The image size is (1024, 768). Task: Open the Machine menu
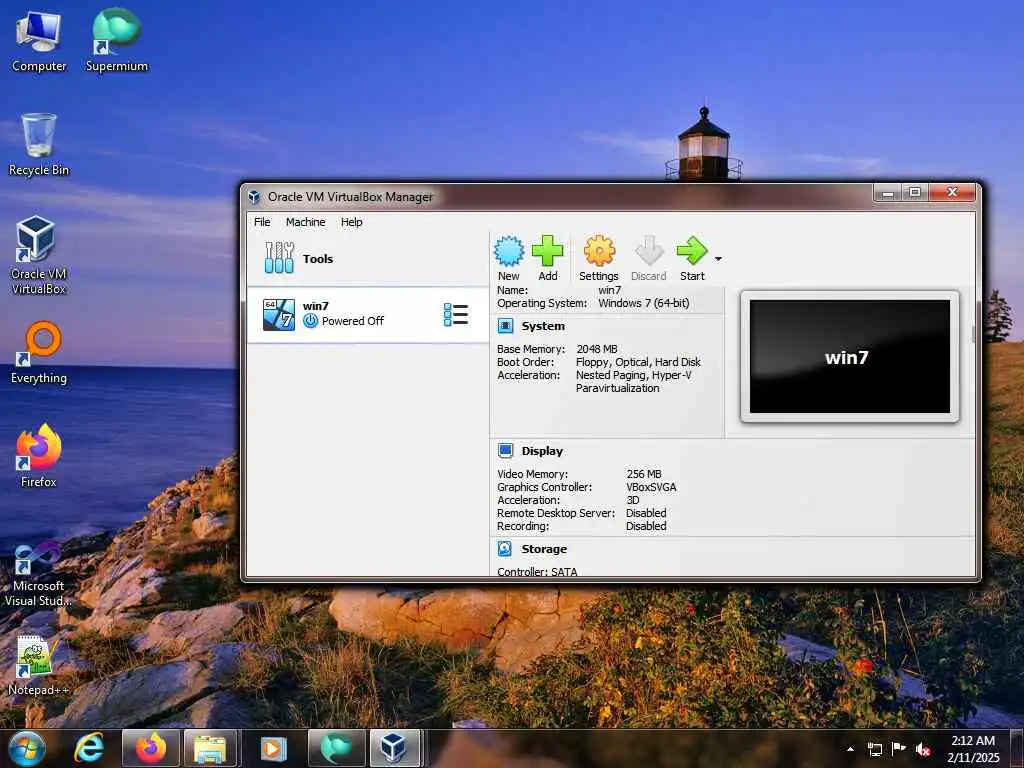pos(305,222)
